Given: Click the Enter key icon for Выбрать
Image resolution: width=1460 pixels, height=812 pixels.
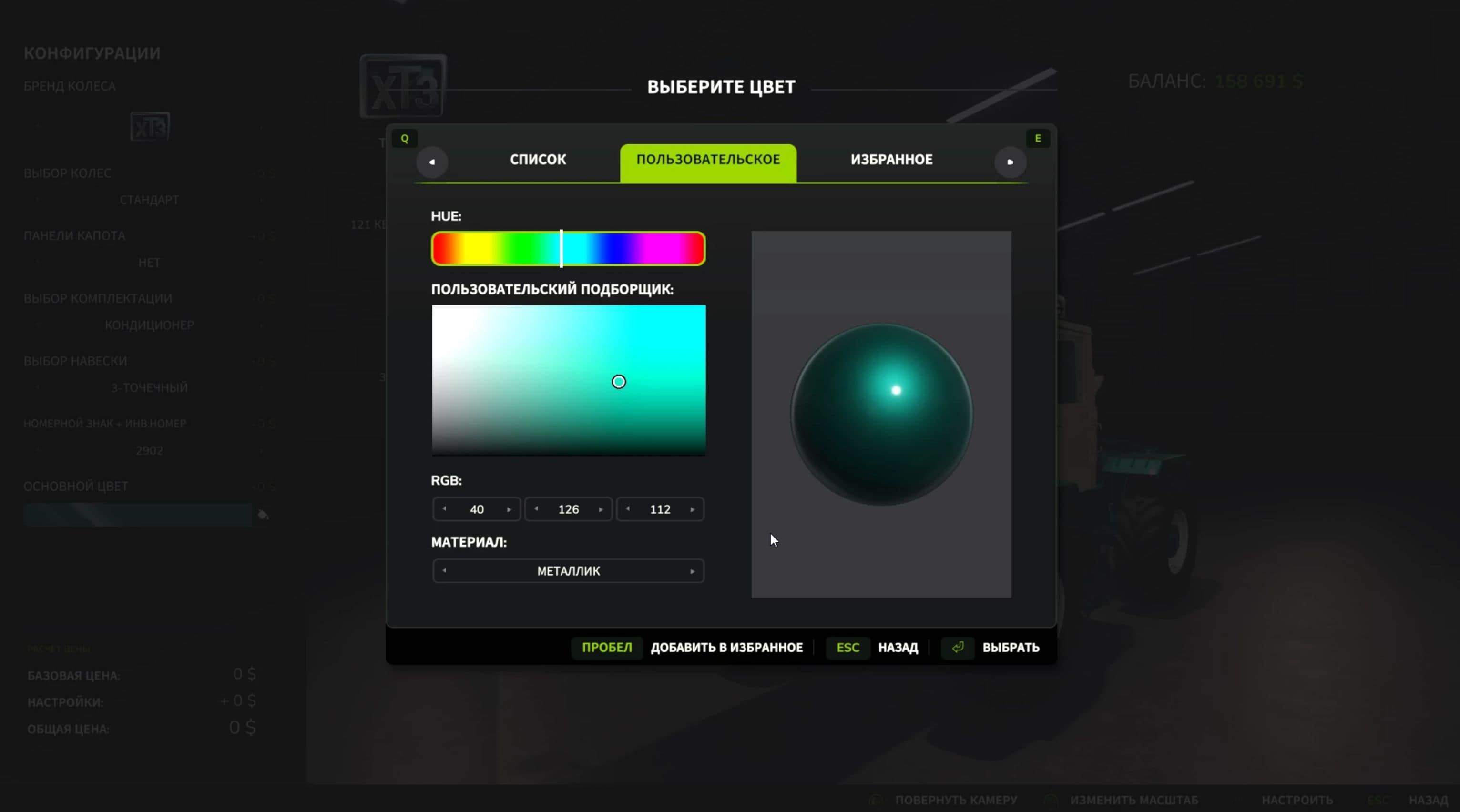Looking at the screenshot, I should tap(957, 647).
